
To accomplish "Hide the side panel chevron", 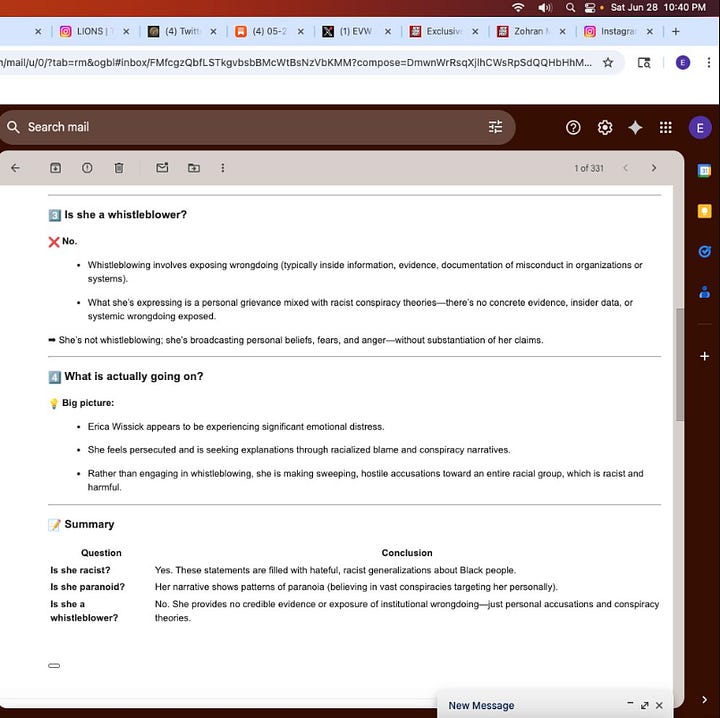I will 704,699.
